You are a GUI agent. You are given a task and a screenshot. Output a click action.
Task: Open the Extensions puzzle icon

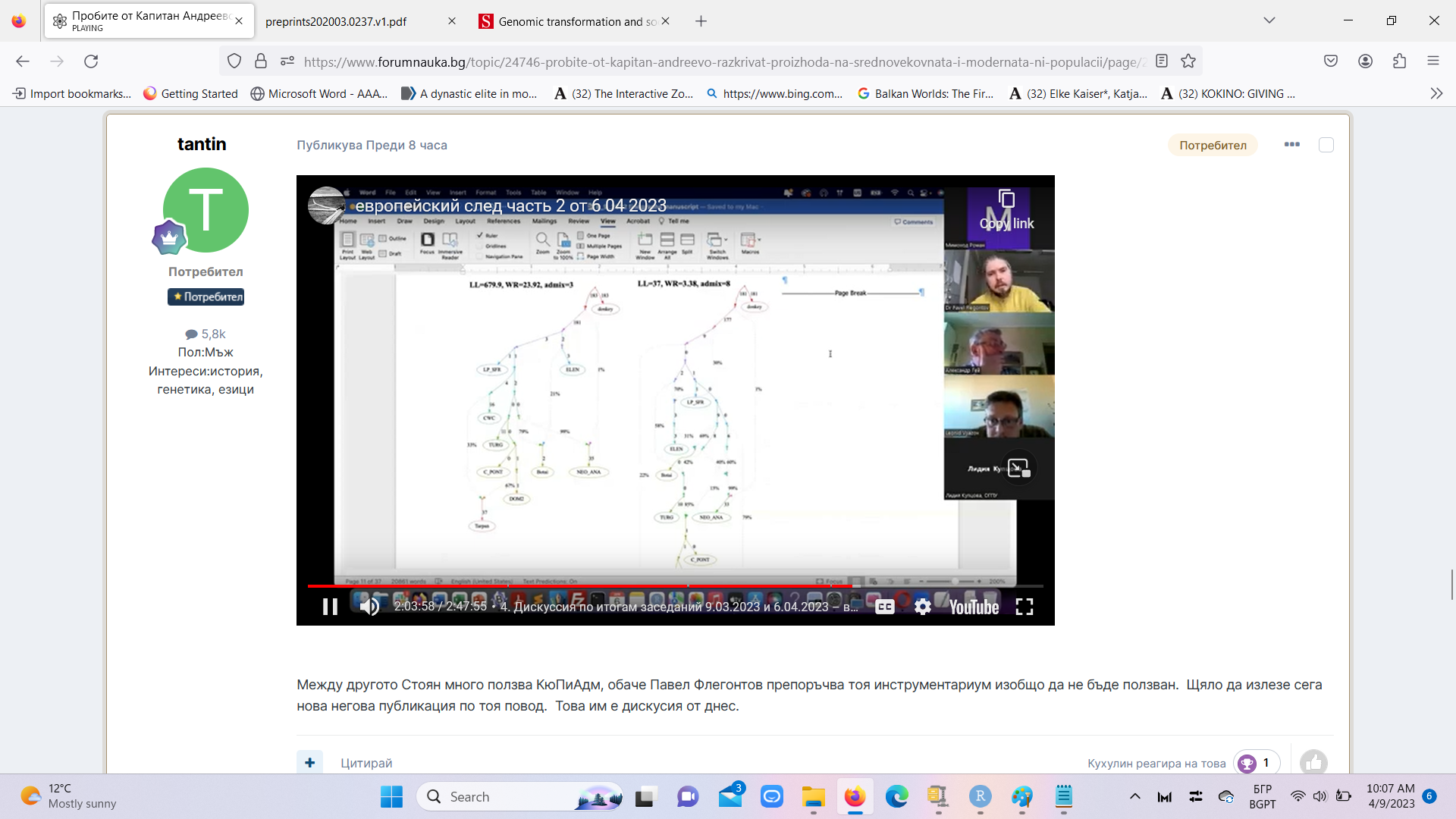[x=1399, y=61]
